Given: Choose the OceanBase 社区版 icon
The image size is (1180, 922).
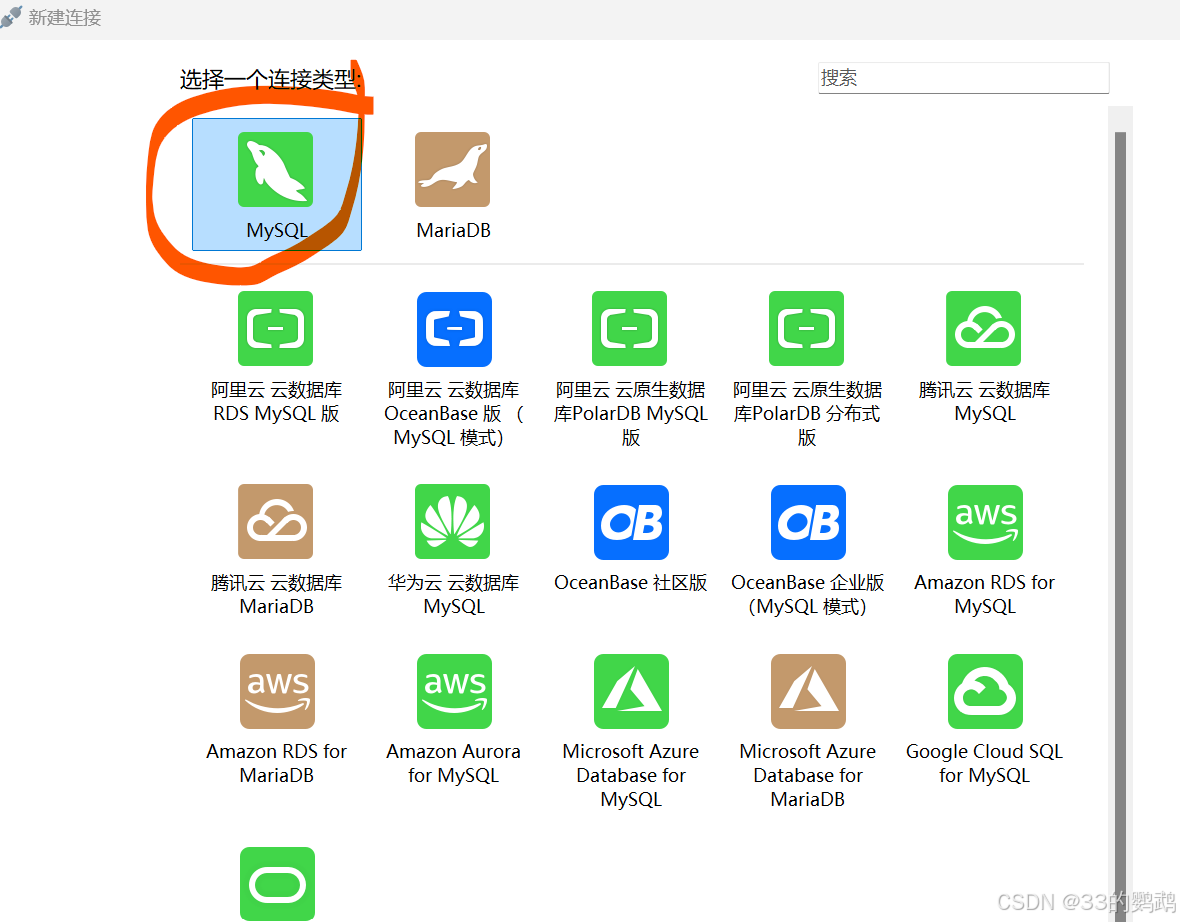Looking at the screenshot, I should click(x=631, y=522).
